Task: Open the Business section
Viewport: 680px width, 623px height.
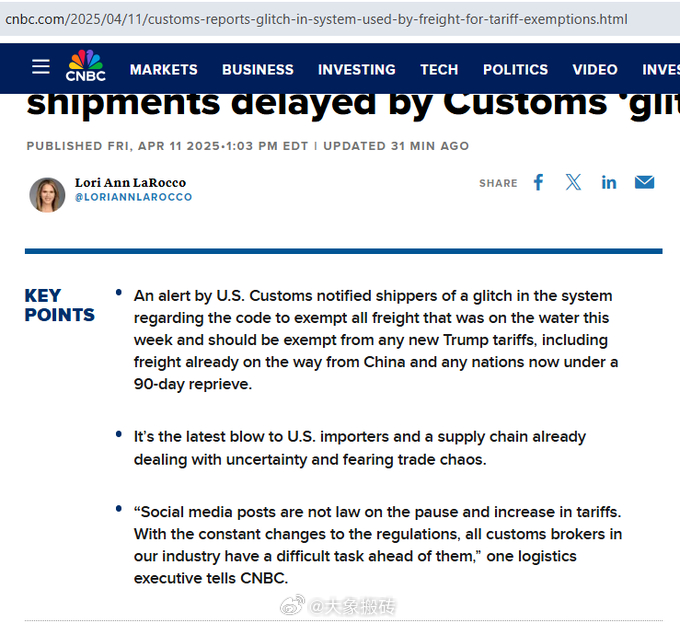Action: click(258, 70)
